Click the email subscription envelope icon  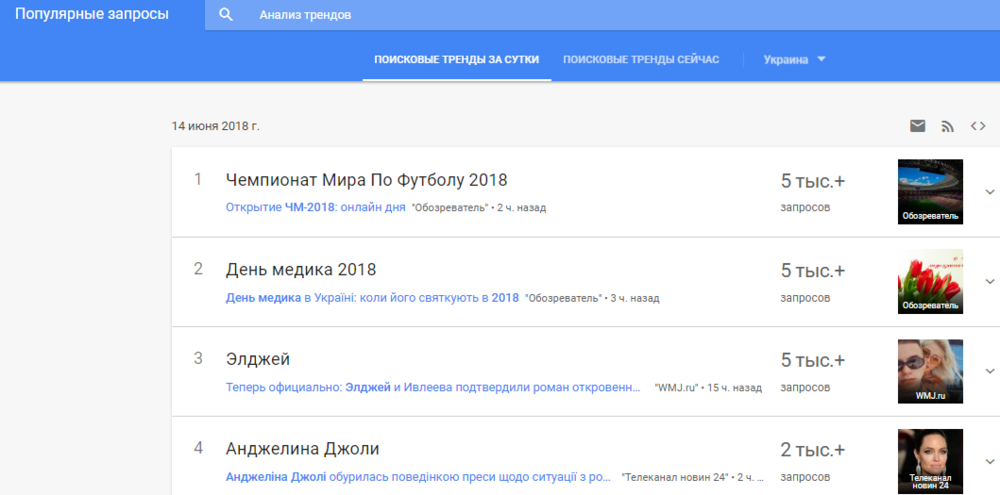click(917, 126)
